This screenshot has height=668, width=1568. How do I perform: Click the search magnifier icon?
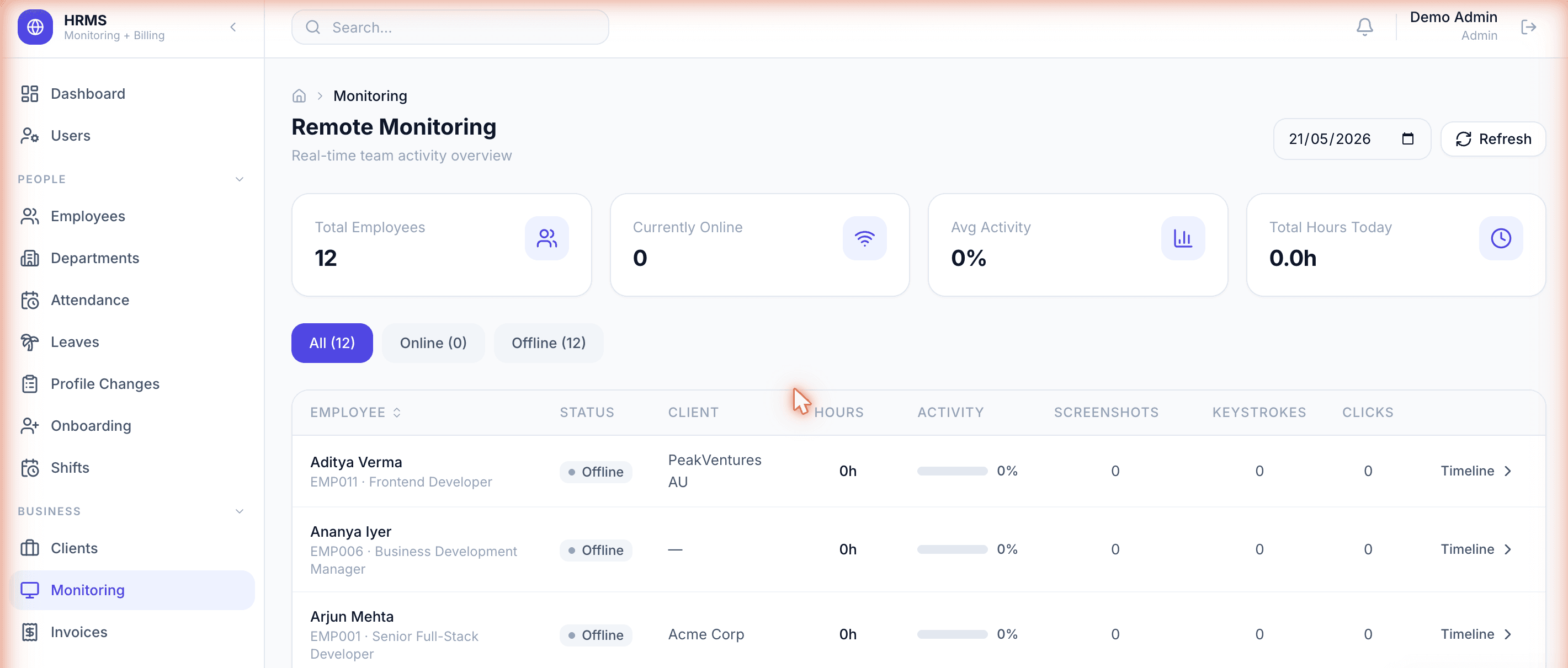coord(313,28)
